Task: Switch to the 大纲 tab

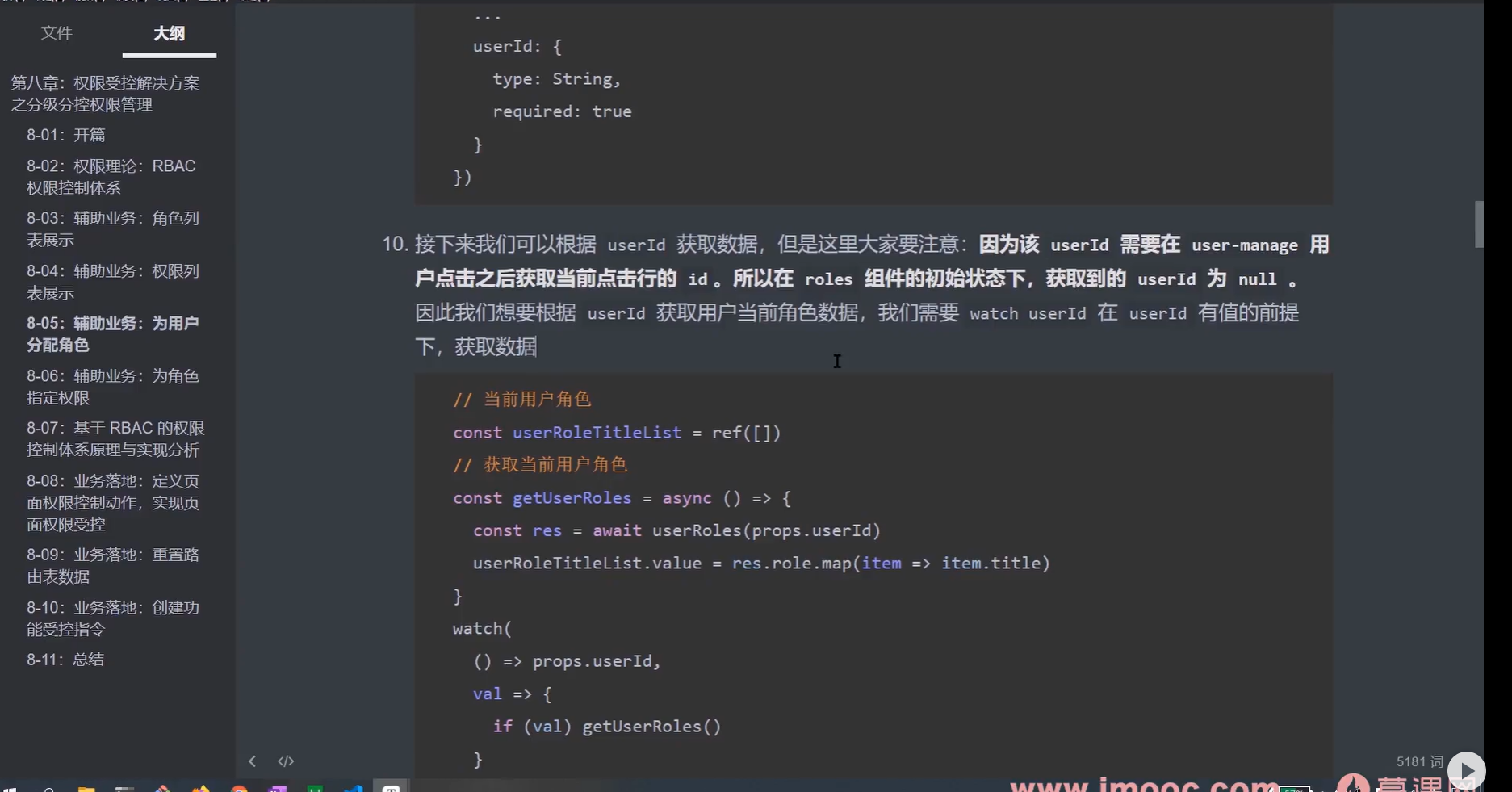Action: (168, 33)
